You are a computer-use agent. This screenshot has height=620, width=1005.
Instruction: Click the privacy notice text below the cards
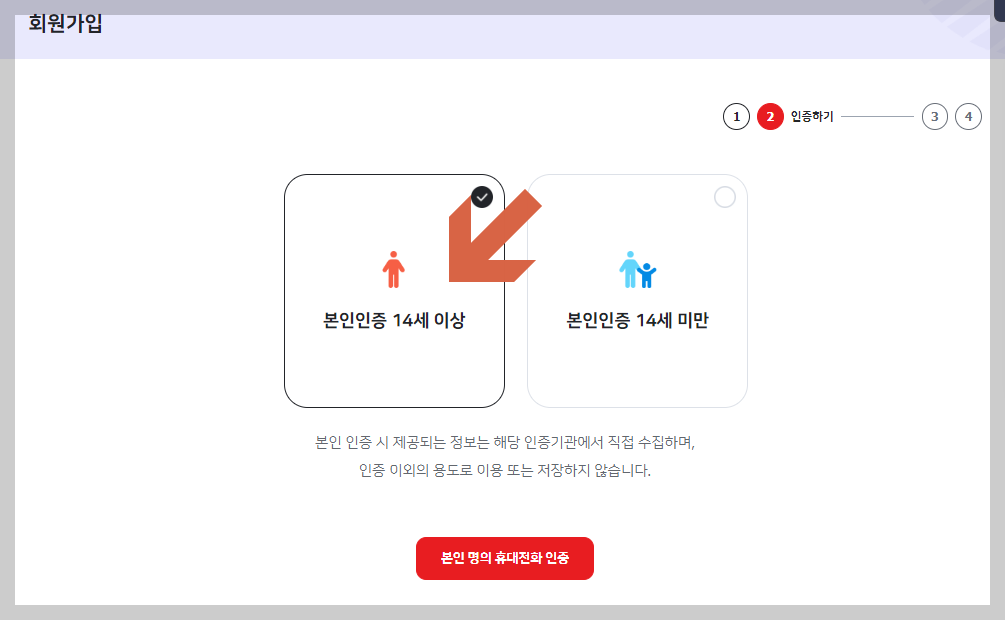(x=504, y=457)
